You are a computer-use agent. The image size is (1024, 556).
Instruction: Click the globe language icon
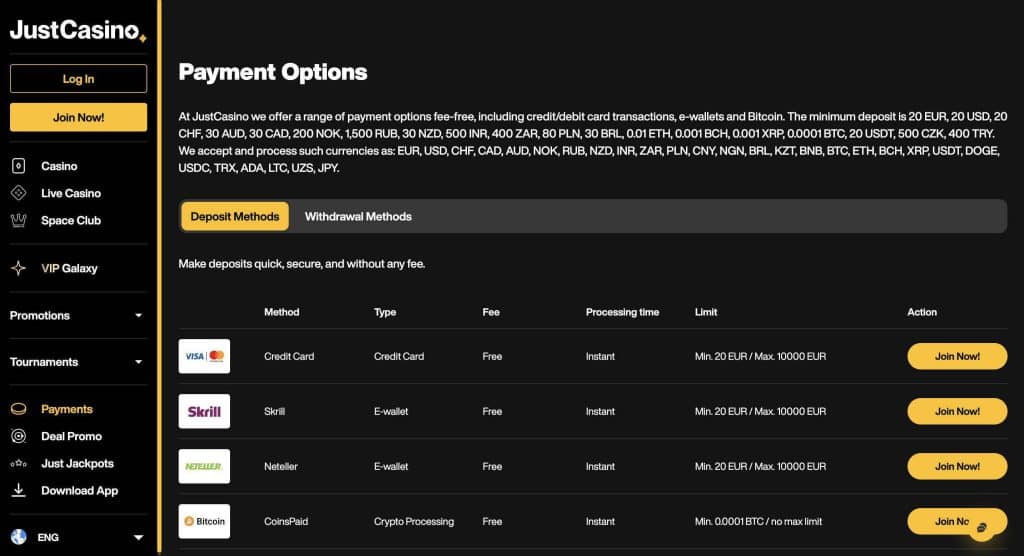click(18, 536)
